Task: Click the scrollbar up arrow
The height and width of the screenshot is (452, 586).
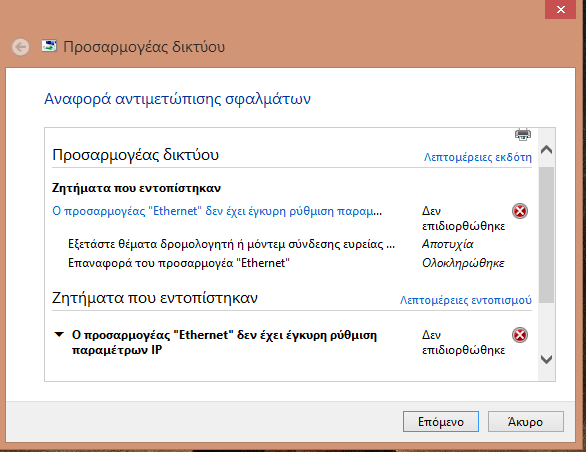Action: coord(546,150)
